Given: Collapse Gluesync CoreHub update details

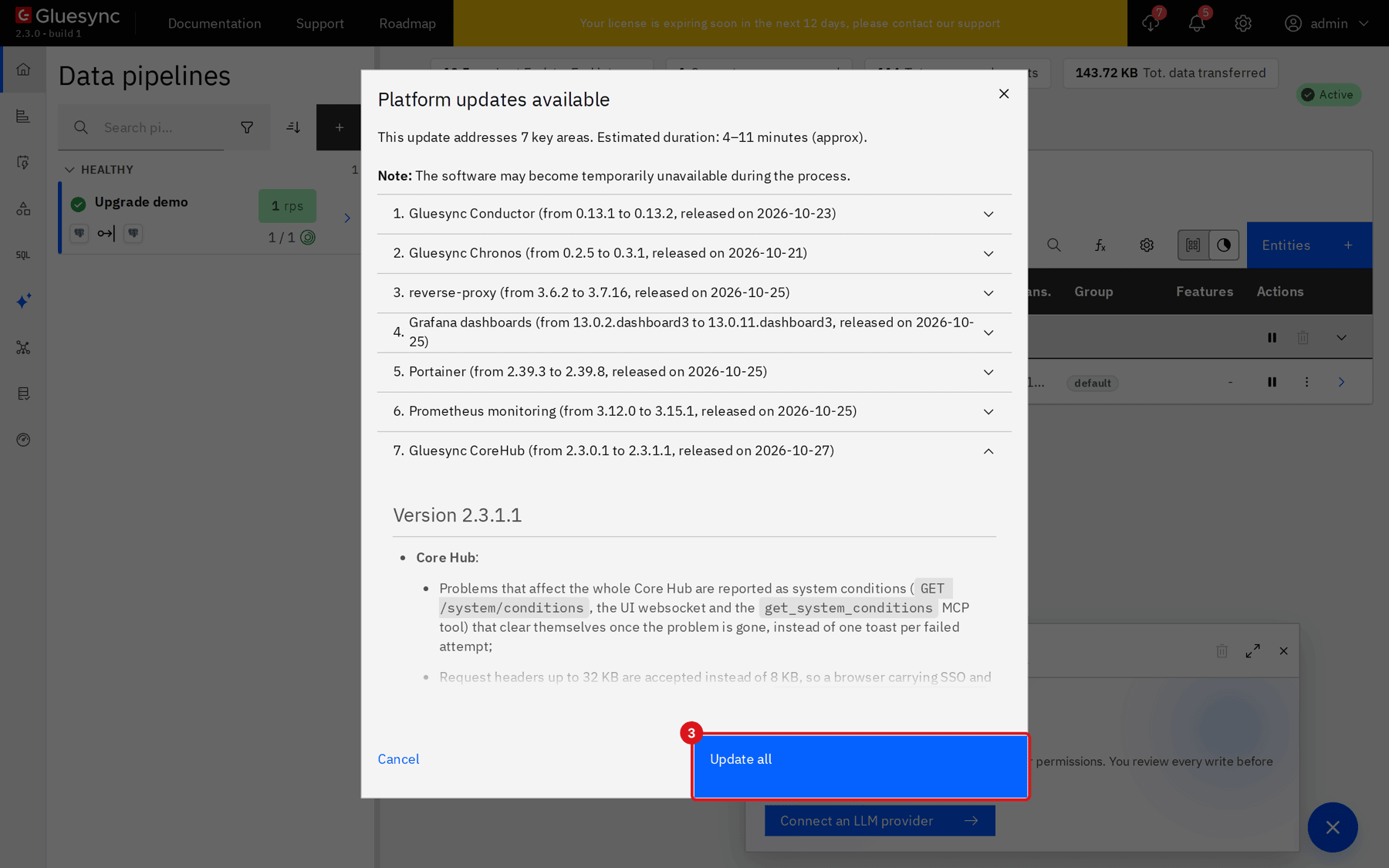Looking at the screenshot, I should tap(694, 451).
